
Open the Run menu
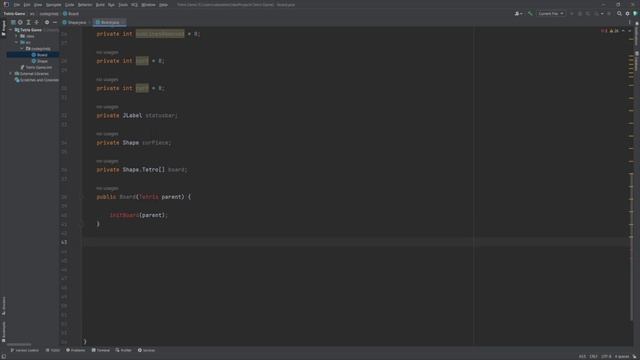tap(111, 5)
